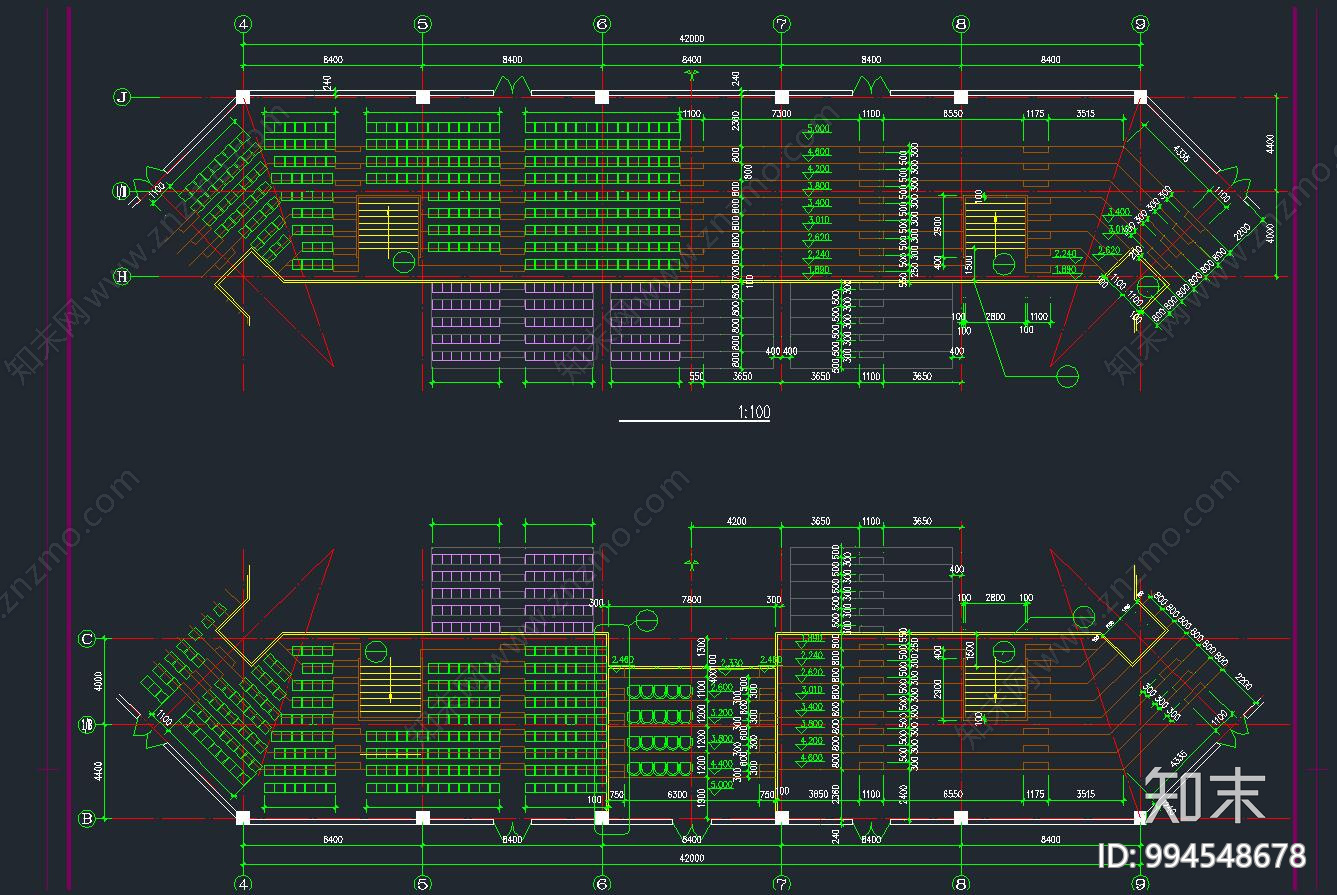Select grid axis bubble J

coord(122,97)
